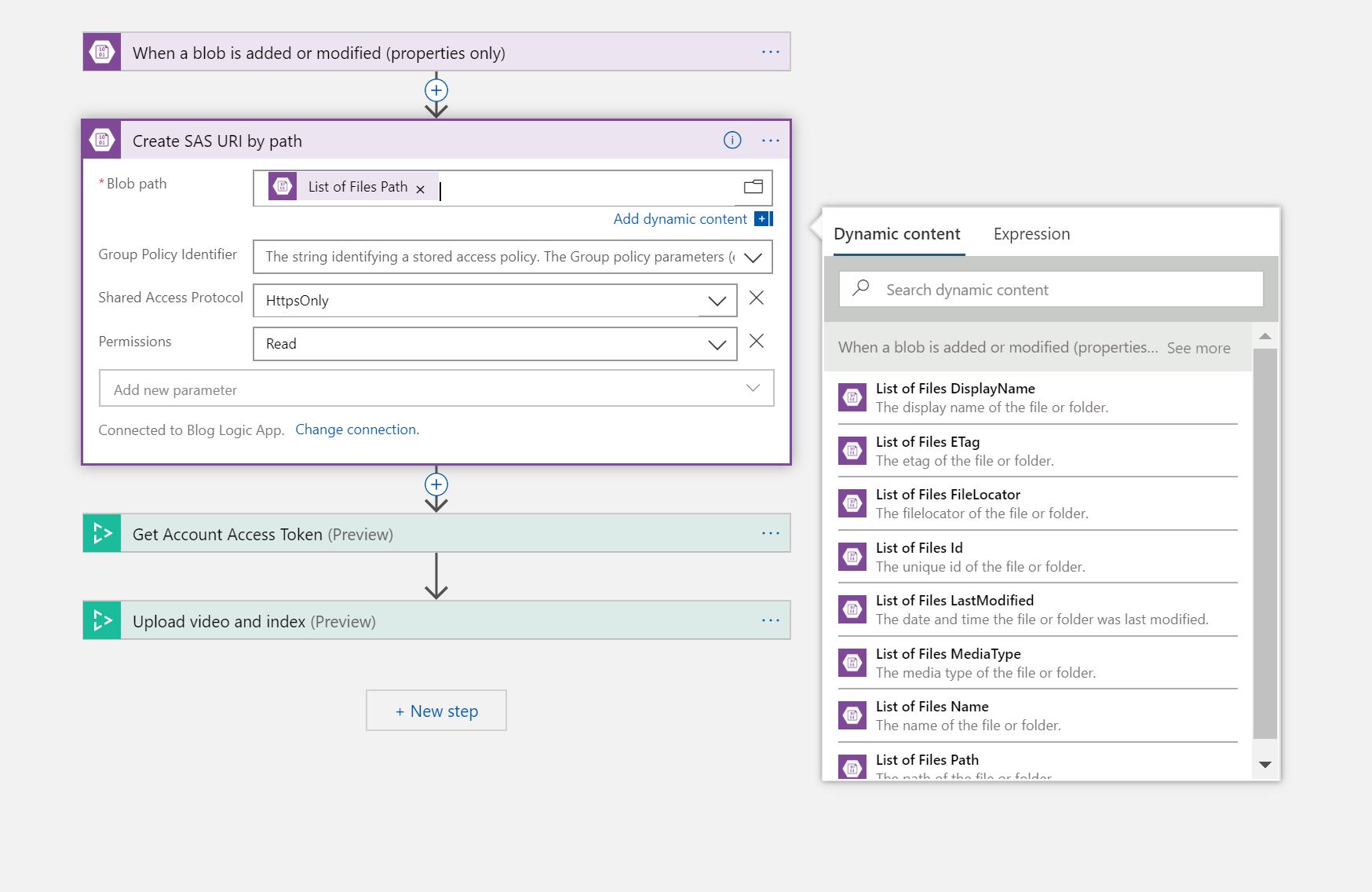This screenshot has width=1372, height=892.
Task: Click icon next to List of Files DisplayName
Action: [852, 397]
